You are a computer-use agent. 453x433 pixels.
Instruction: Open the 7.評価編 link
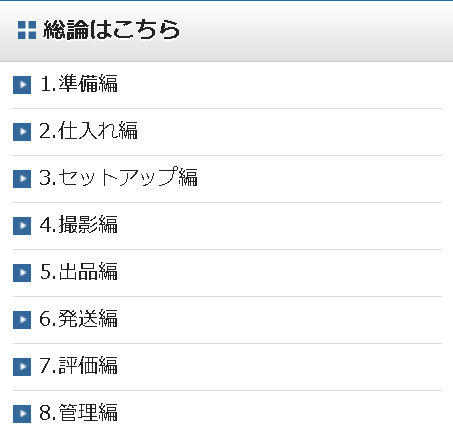79,366
